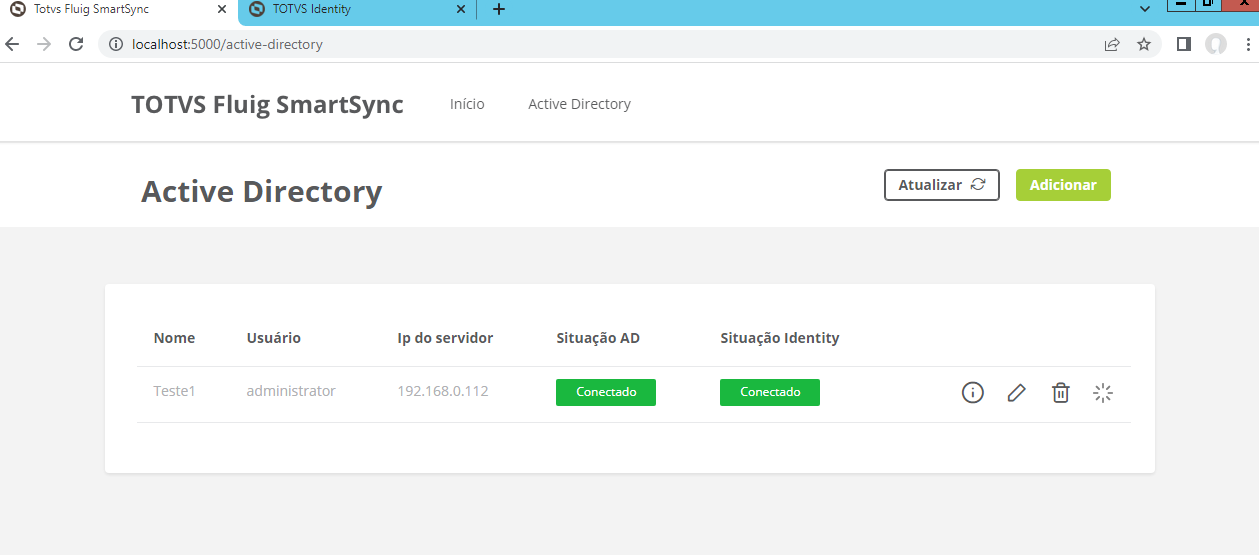Open a new browser tab

tap(499, 10)
